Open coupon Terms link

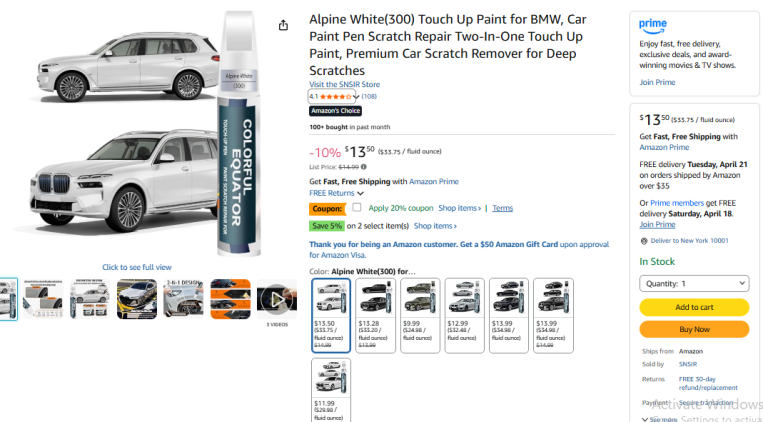(x=502, y=208)
